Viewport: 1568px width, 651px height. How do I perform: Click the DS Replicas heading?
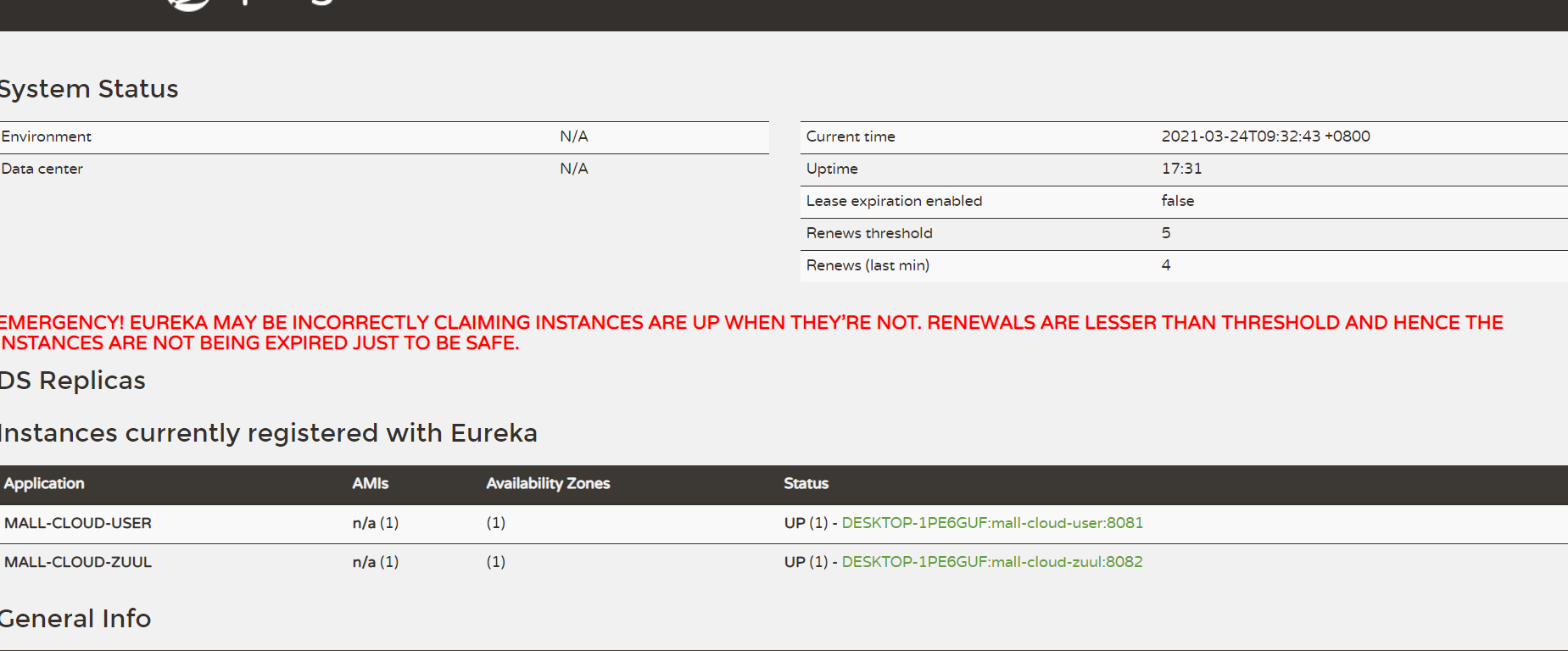(72, 381)
